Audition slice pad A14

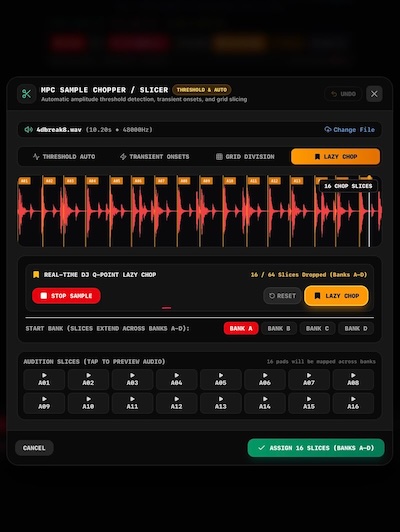265,403
